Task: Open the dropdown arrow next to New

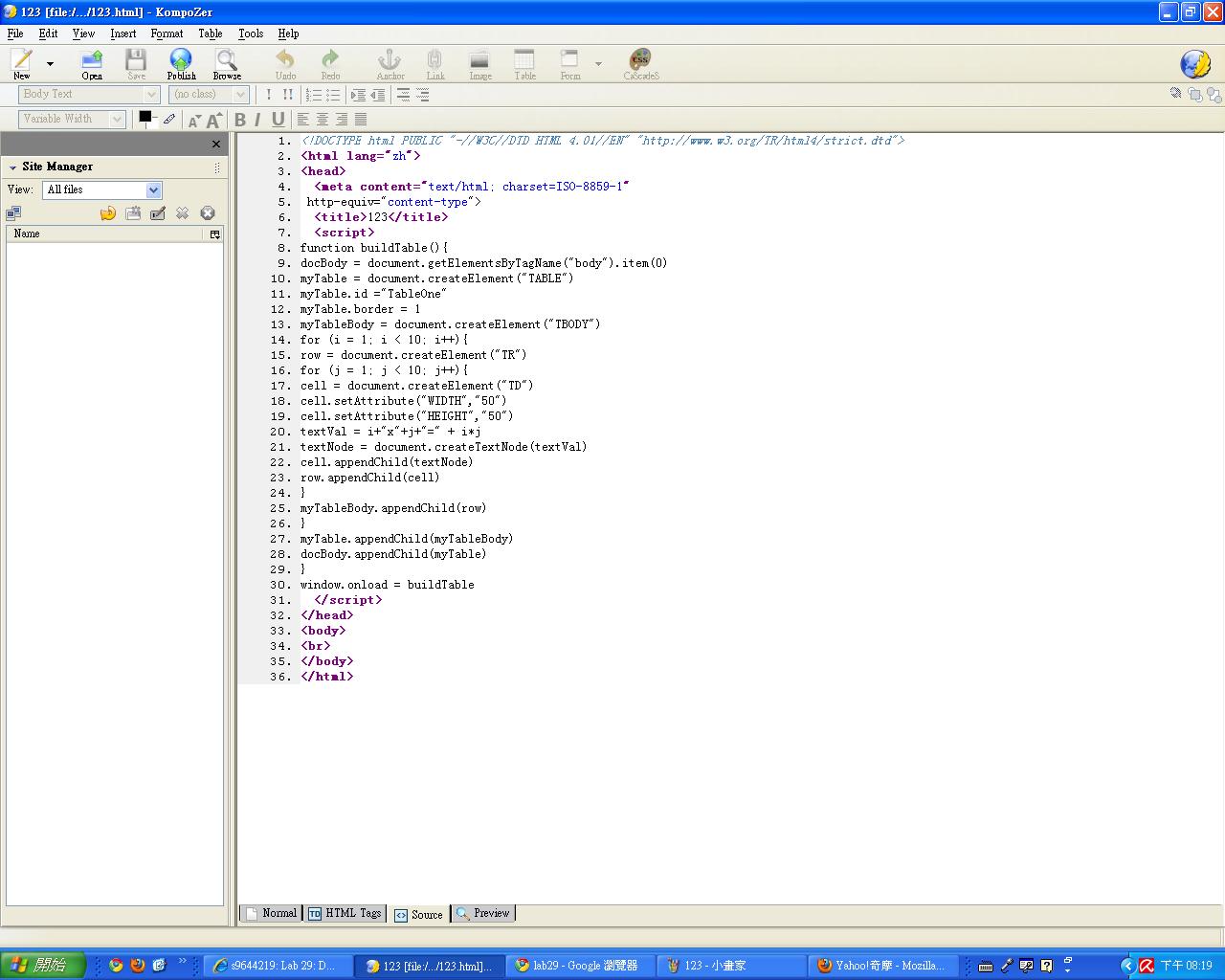Action: coord(50,64)
